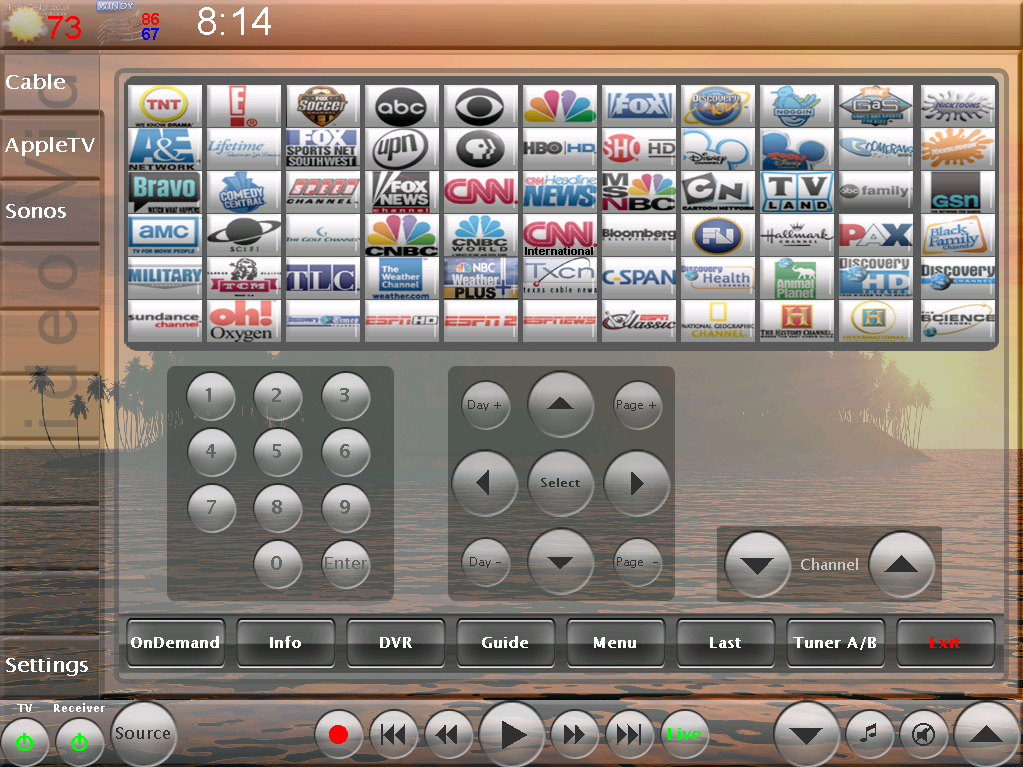Open the AppleTV section

pos(50,145)
